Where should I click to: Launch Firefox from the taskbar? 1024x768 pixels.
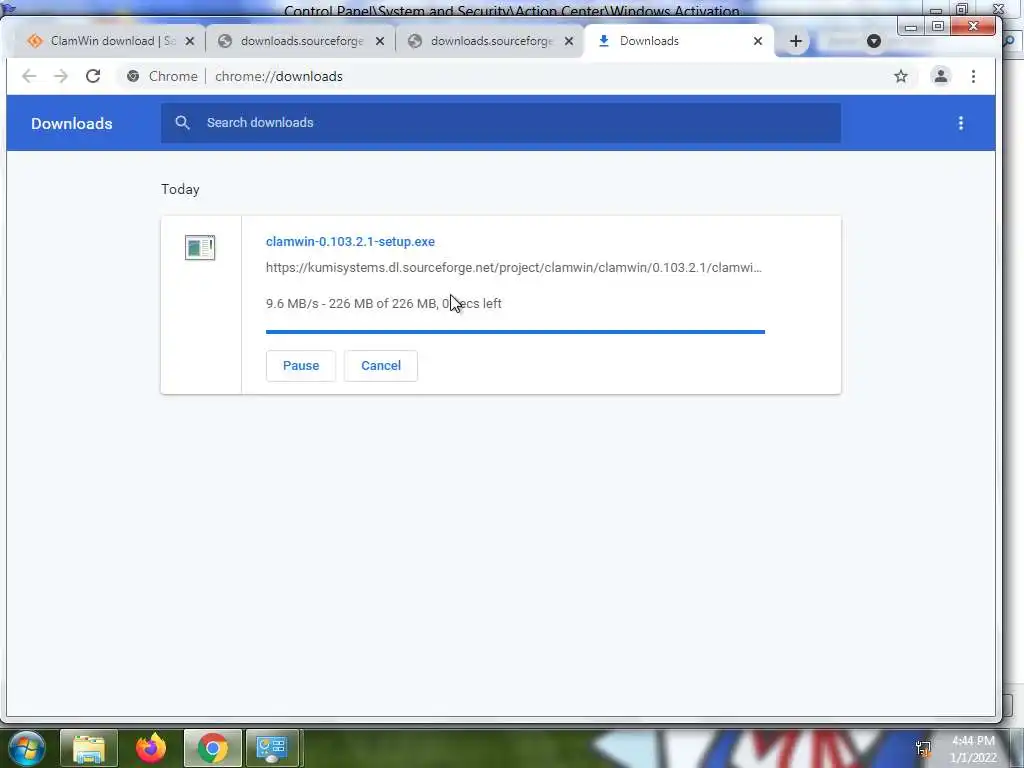coord(151,748)
